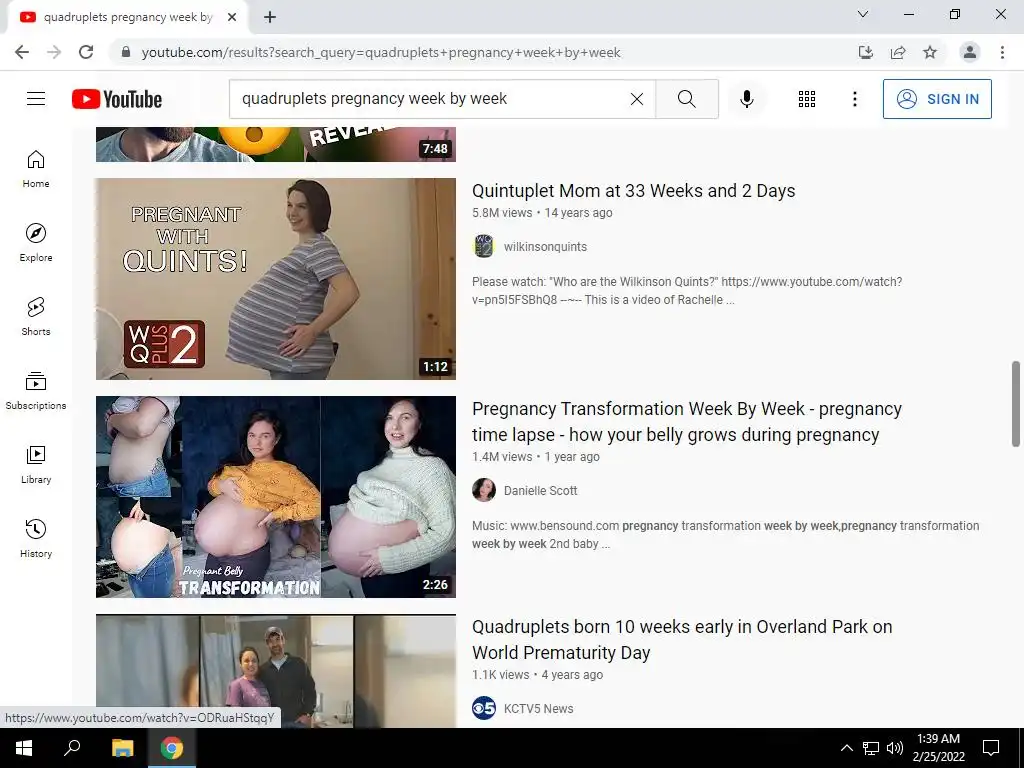Open the Overland Park quadruplets thumbnail

click(x=276, y=671)
